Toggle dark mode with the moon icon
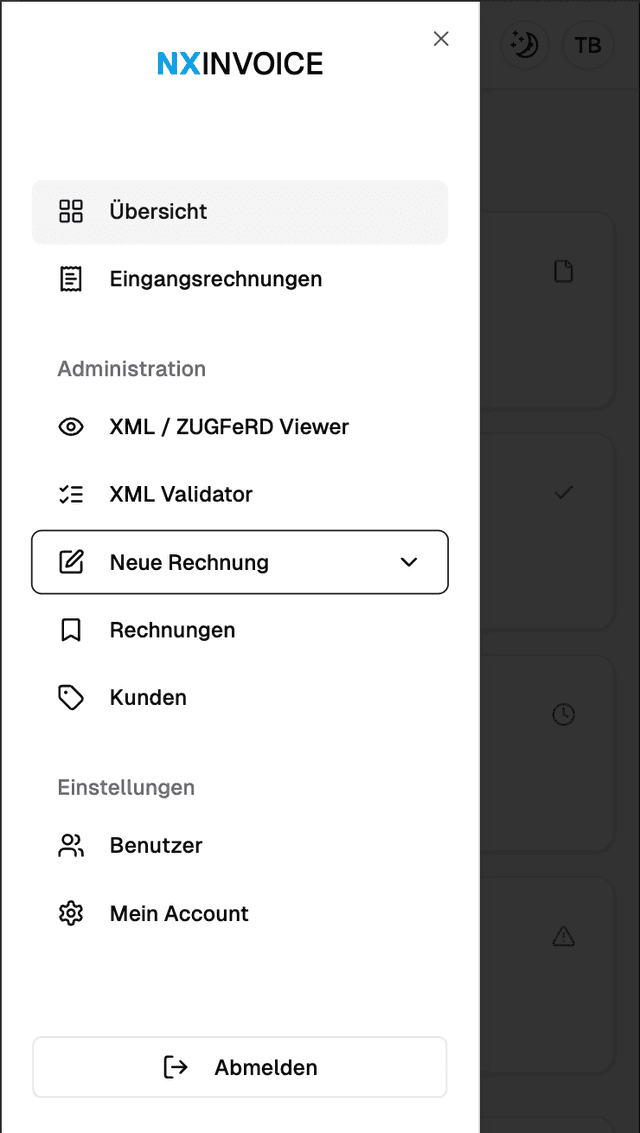640x1133 pixels. coord(524,45)
